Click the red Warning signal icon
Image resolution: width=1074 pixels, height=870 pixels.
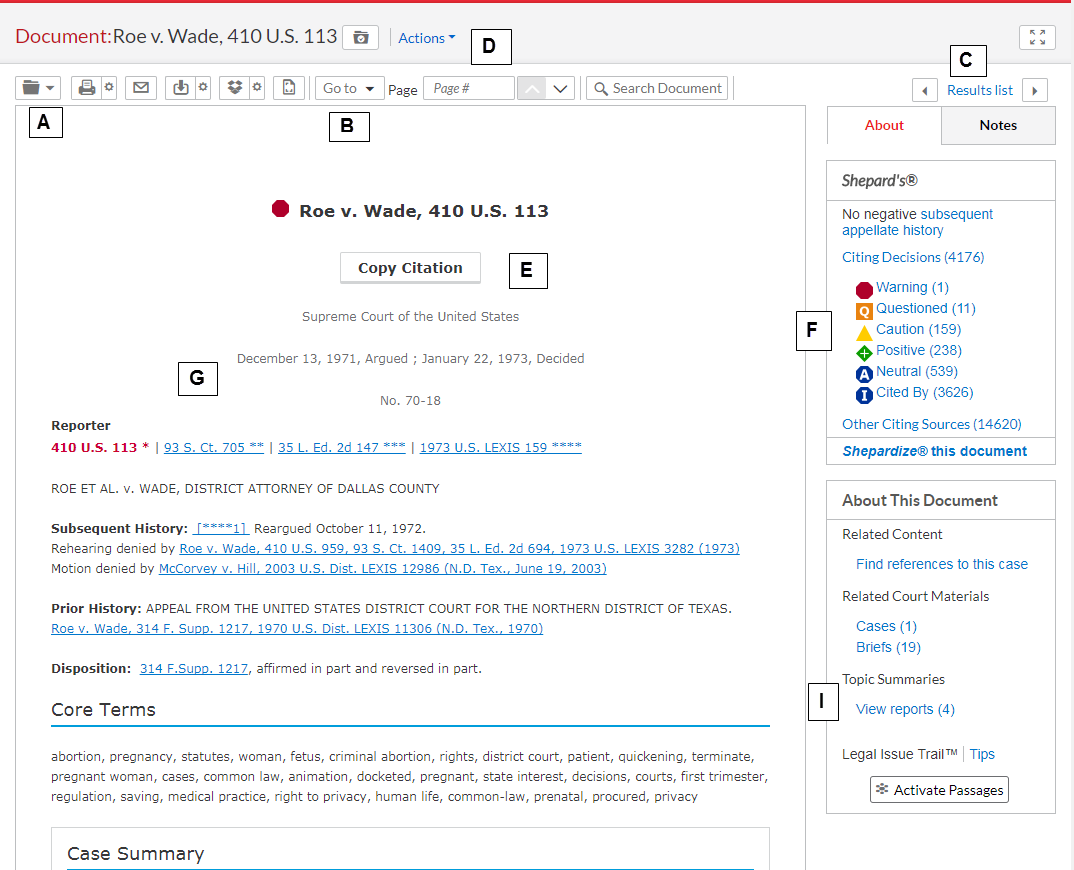(864, 290)
